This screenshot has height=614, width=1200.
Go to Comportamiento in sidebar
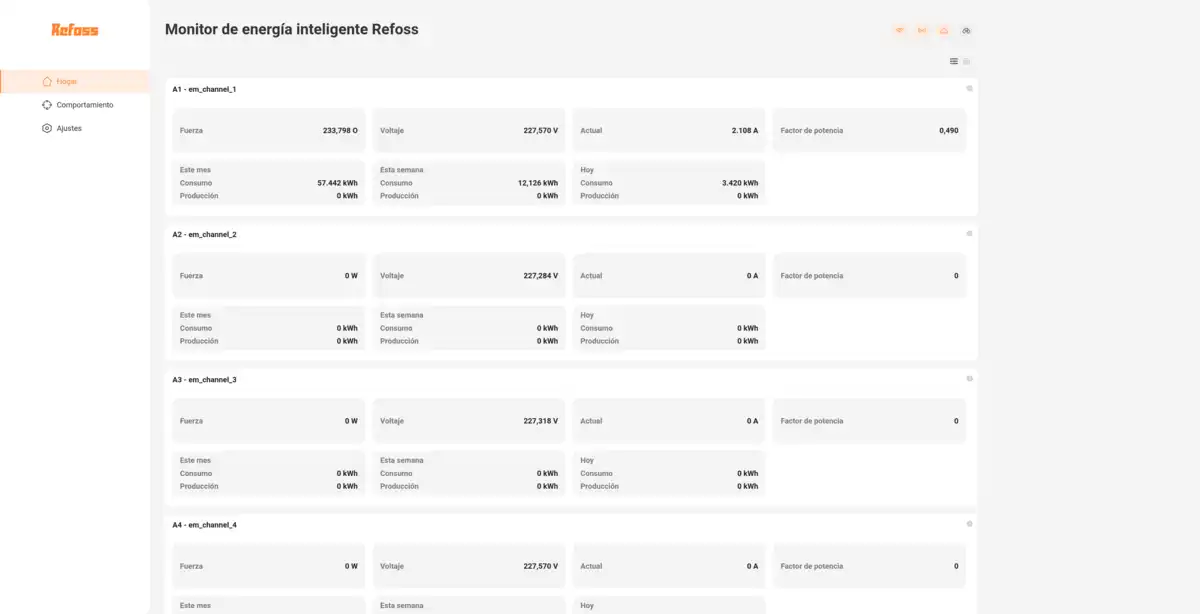click(84, 105)
